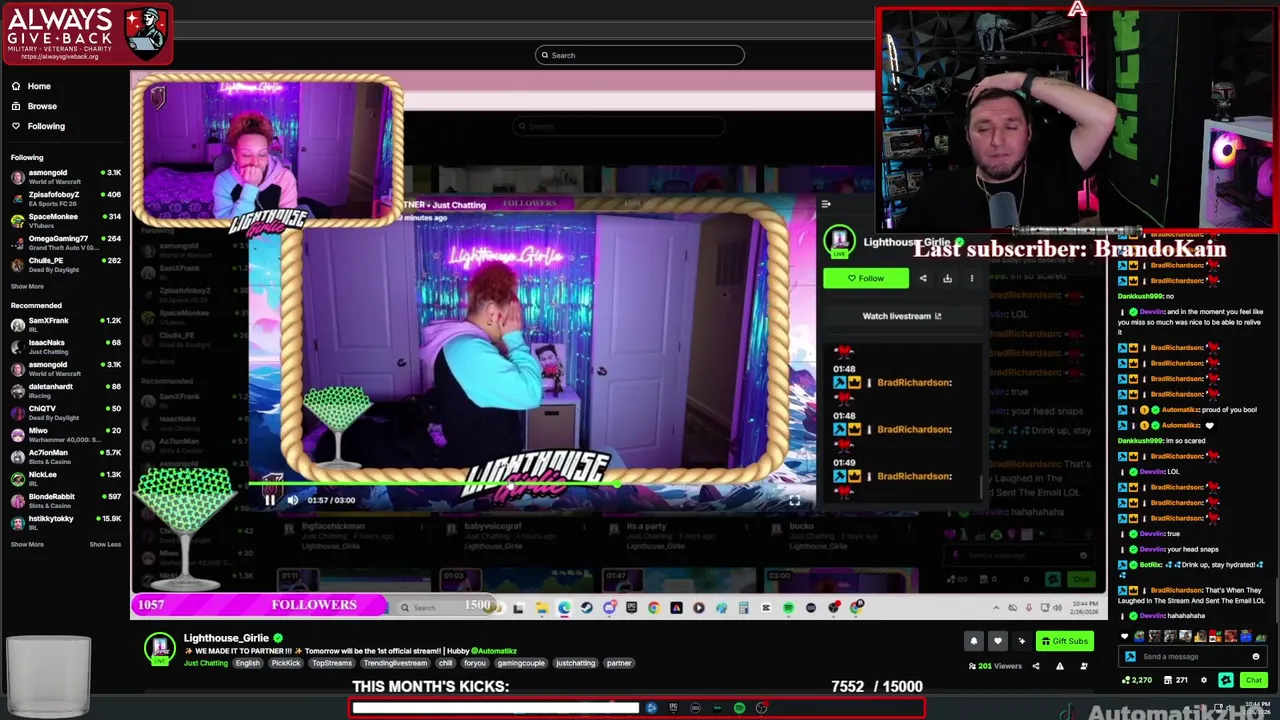Follow Lighthouse_Girlie in clip panel
The width and height of the screenshot is (1280, 720).
coord(866,278)
